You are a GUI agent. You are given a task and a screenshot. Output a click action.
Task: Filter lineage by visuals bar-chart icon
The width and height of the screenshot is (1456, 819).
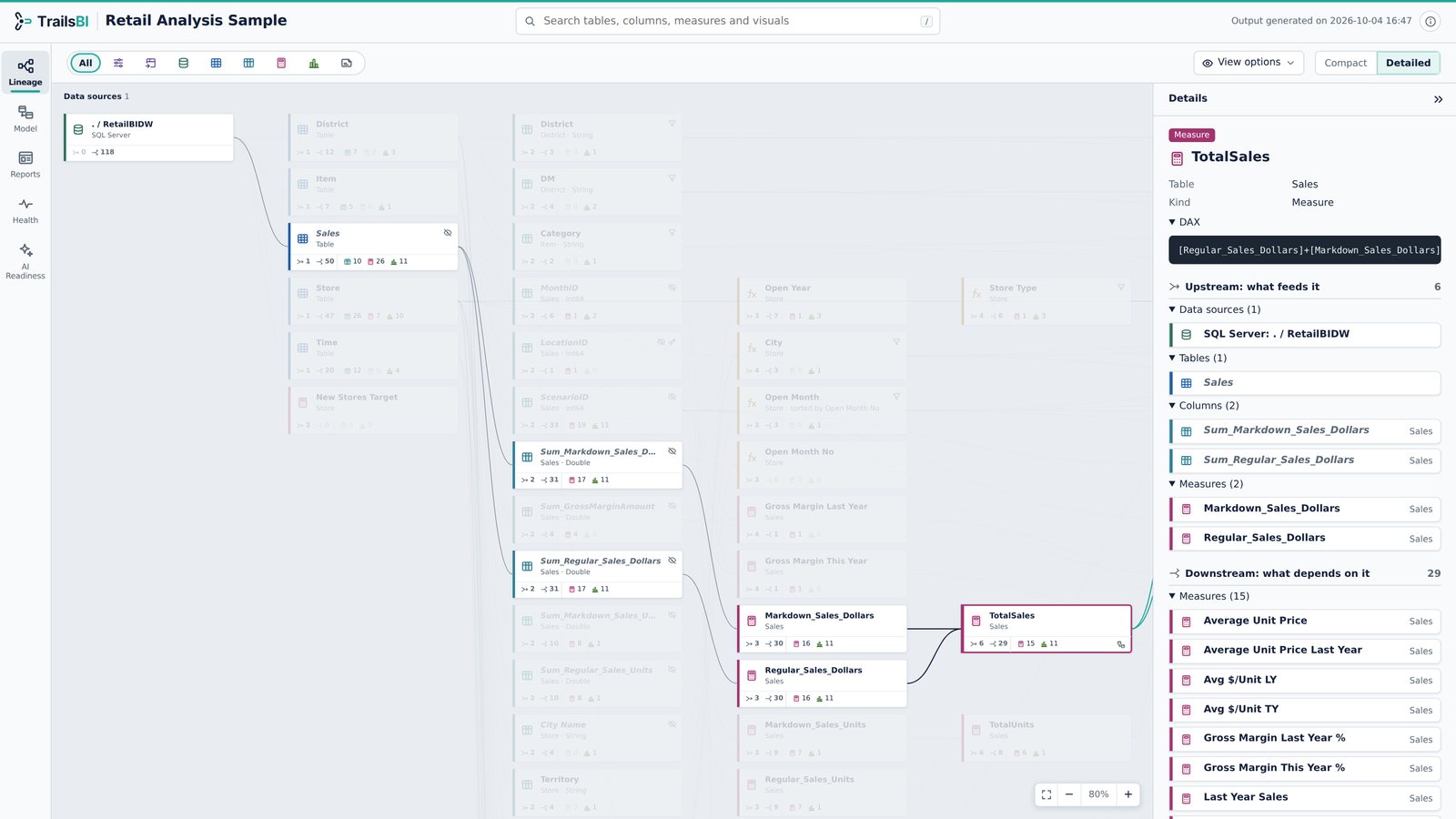[x=314, y=63]
